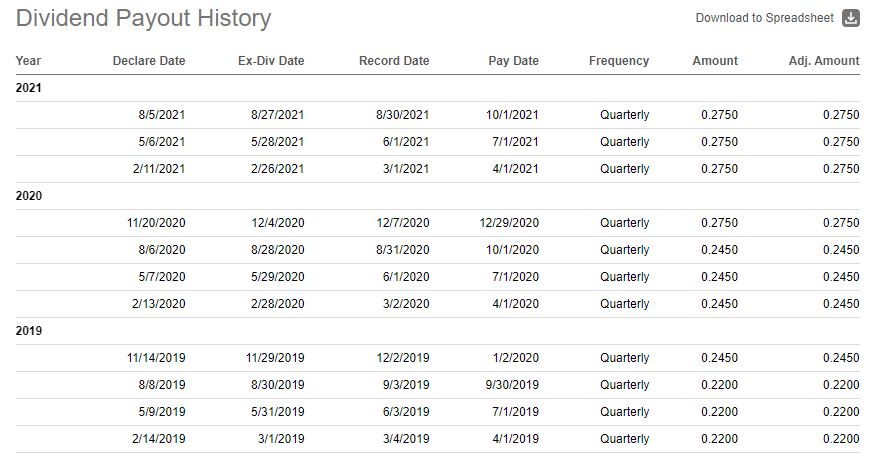Sort by the Declare Date column header
The image size is (879, 456).
click(x=149, y=61)
